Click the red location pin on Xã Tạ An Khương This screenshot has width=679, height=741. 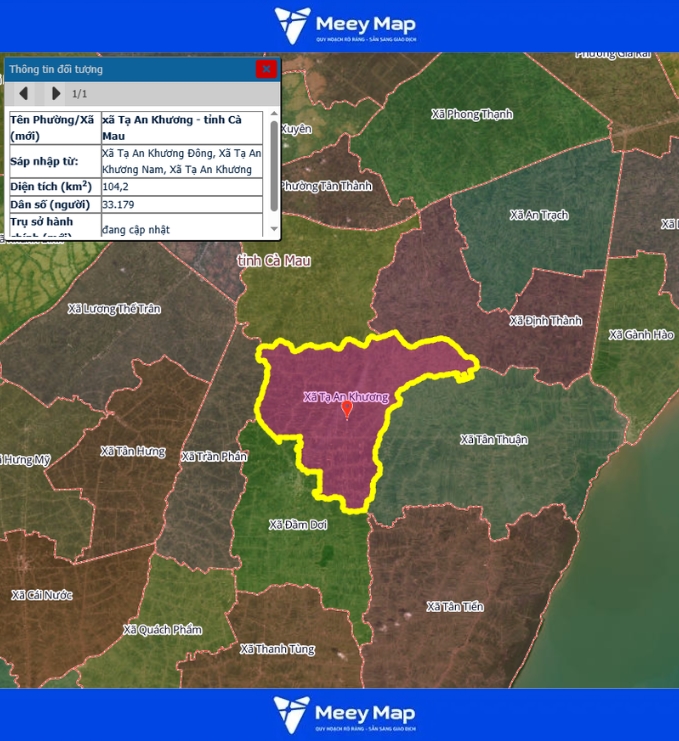(x=347, y=409)
